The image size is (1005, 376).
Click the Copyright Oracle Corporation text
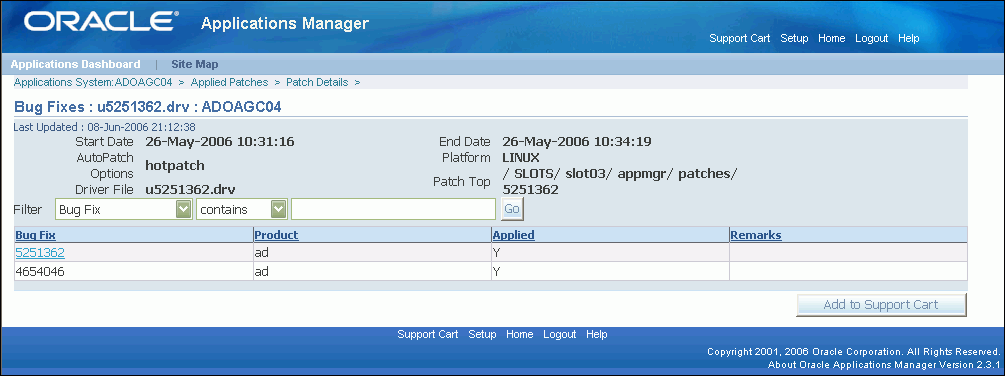(853, 352)
